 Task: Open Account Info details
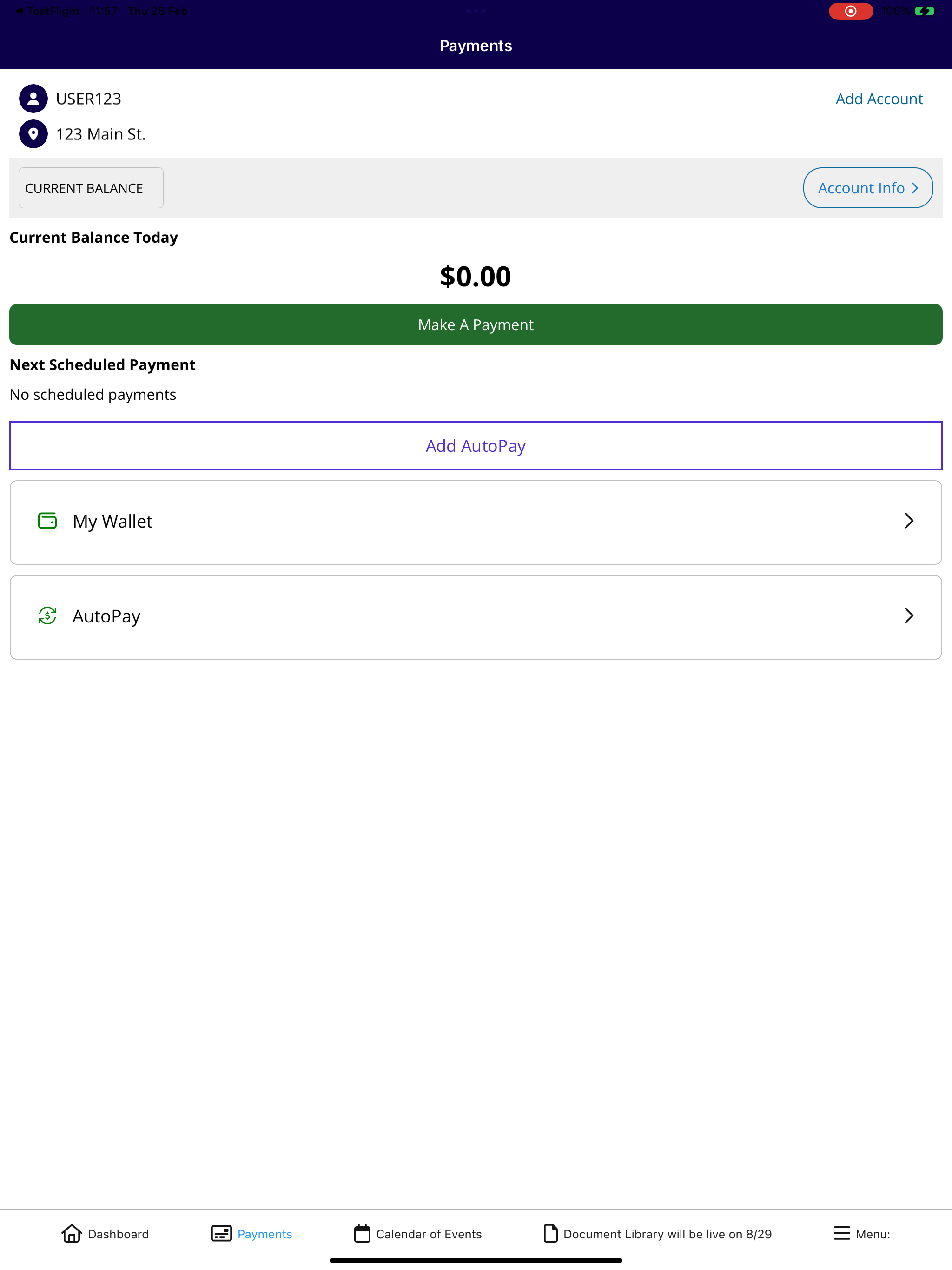867,188
